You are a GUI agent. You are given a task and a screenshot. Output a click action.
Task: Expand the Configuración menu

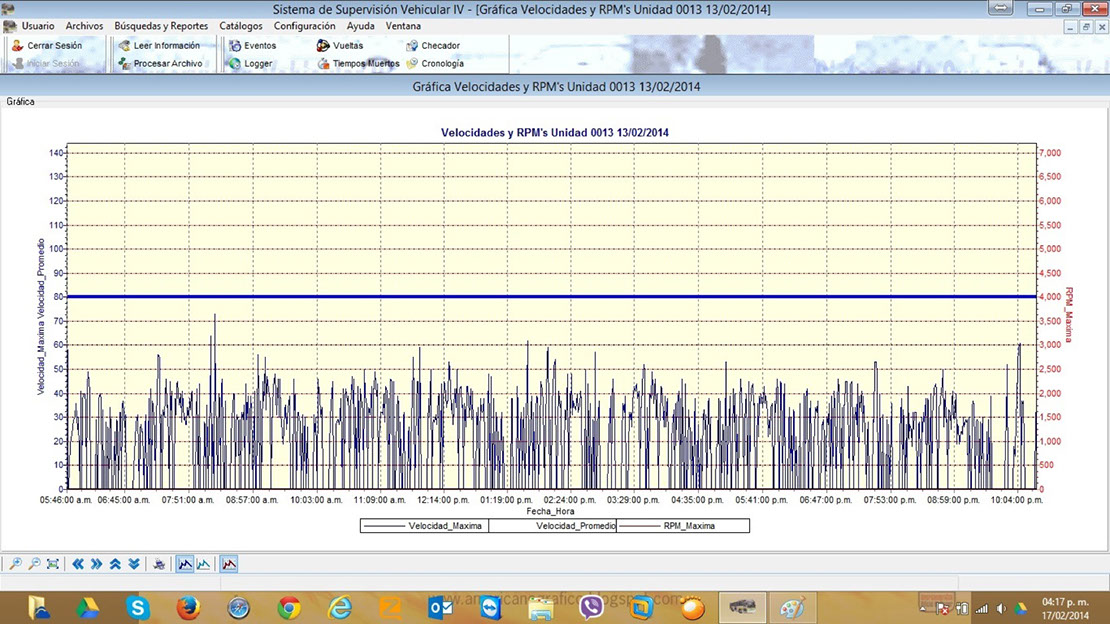pos(304,26)
